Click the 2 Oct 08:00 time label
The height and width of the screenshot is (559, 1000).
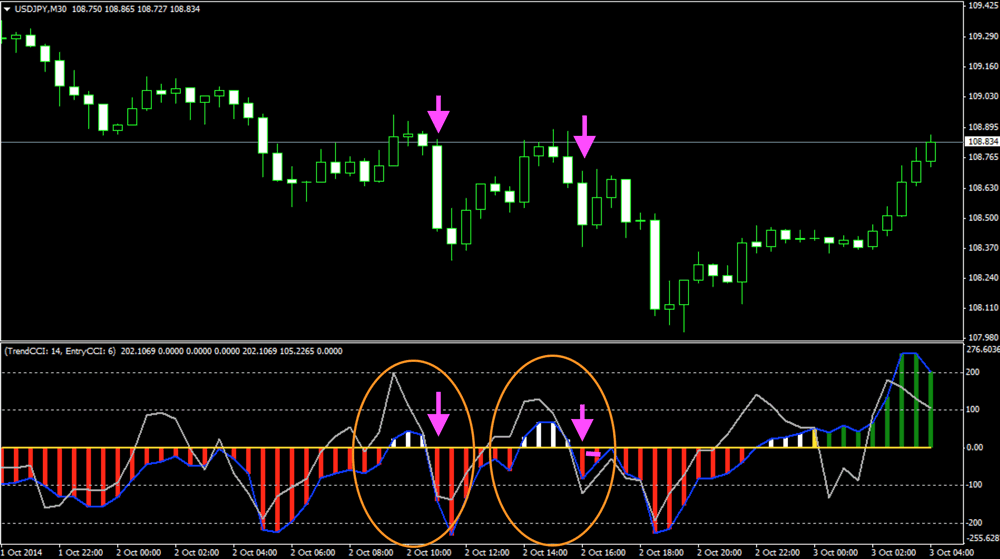pyautogui.click(x=371, y=553)
